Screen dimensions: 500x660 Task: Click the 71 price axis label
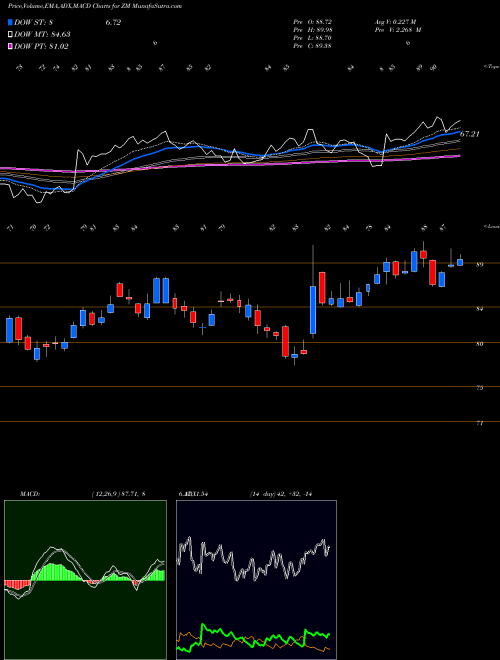click(x=479, y=423)
